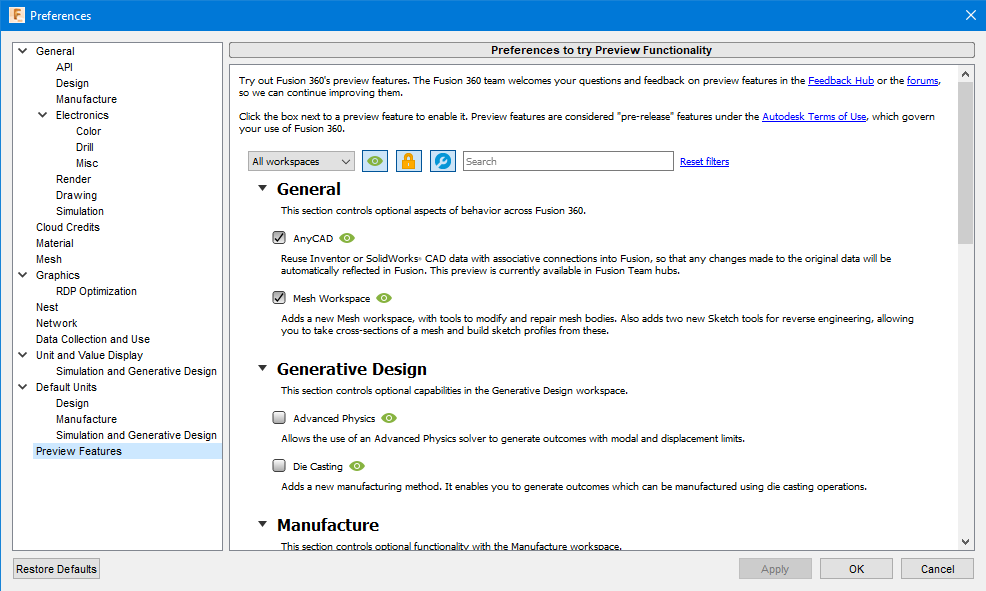Click the scrollbar up arrow
This screenshot has height=591, width=986.
(965, 74)
